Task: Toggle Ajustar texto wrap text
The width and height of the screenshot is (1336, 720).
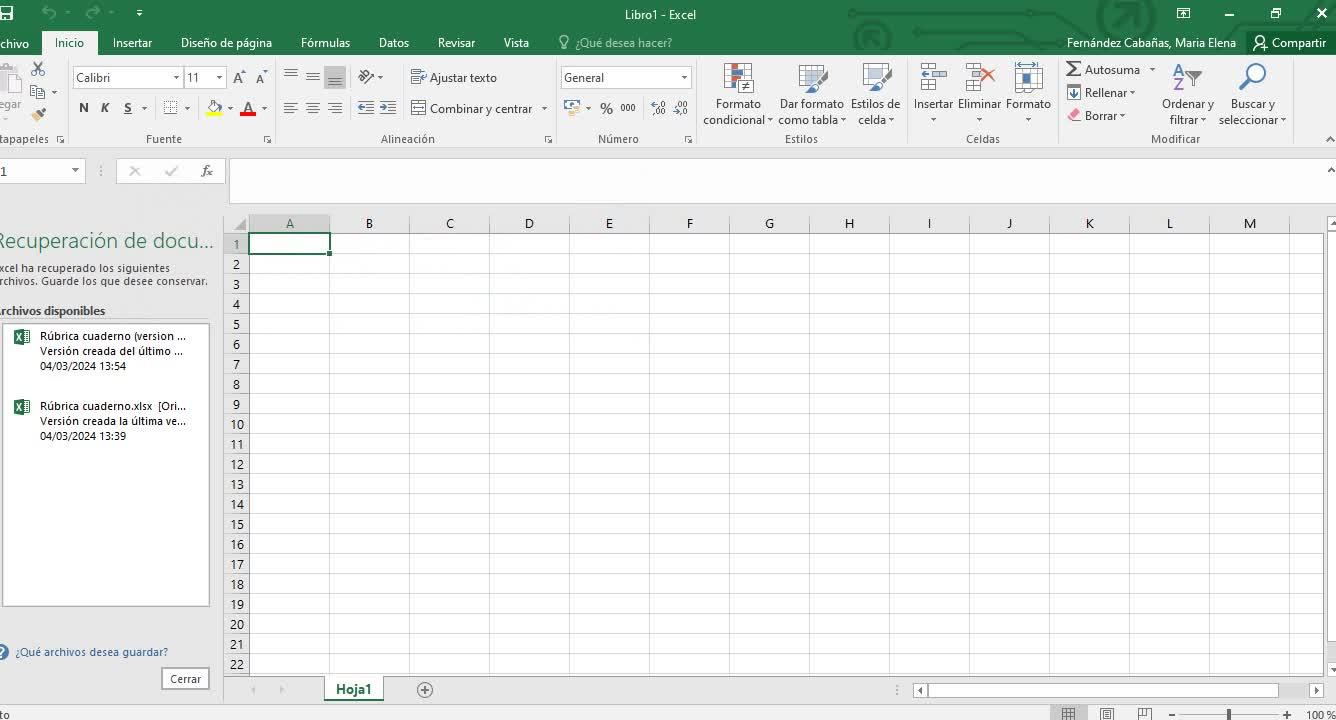Action: pos(454,77)
